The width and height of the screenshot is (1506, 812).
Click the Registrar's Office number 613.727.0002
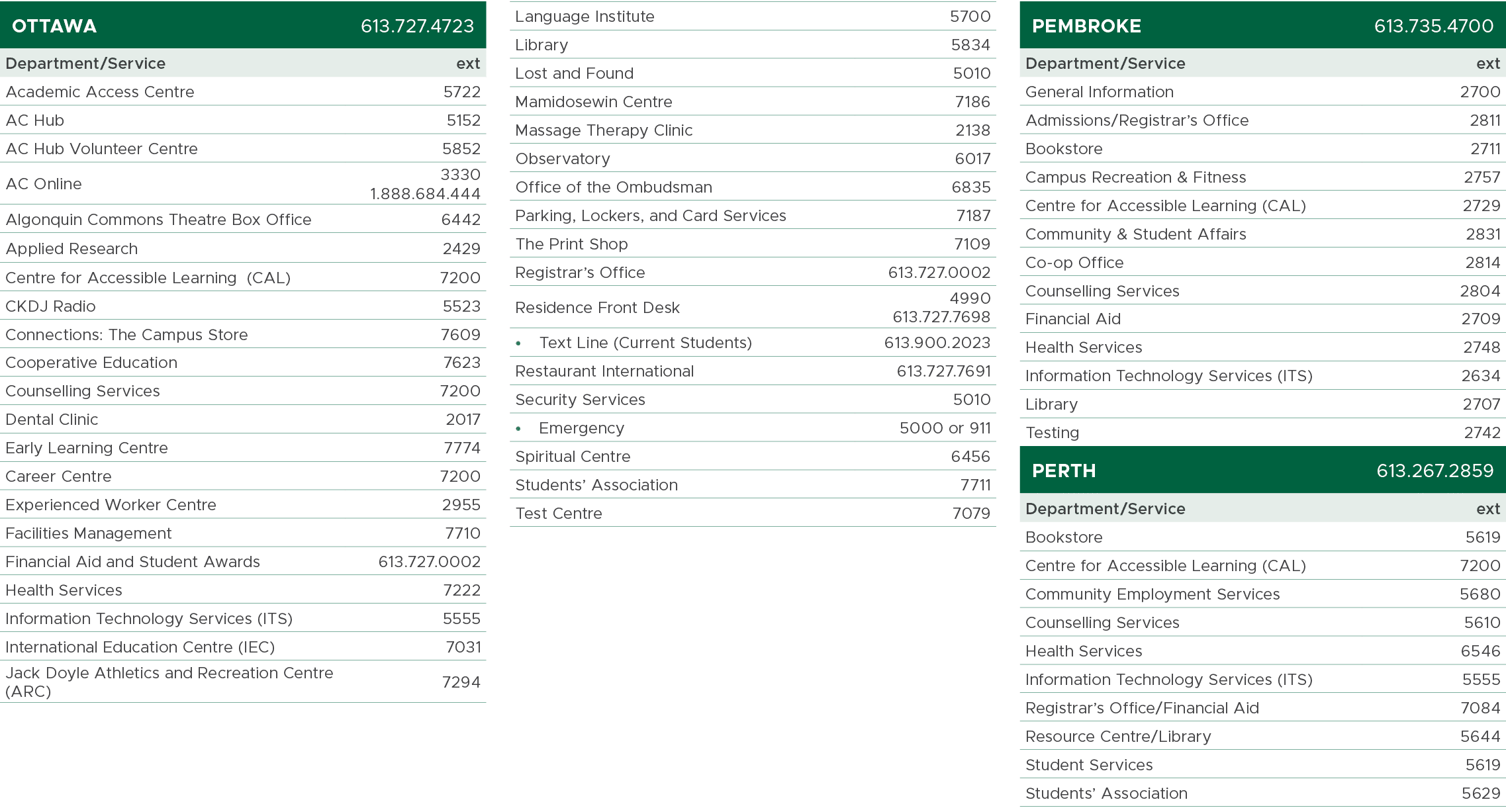pos(939,273)
